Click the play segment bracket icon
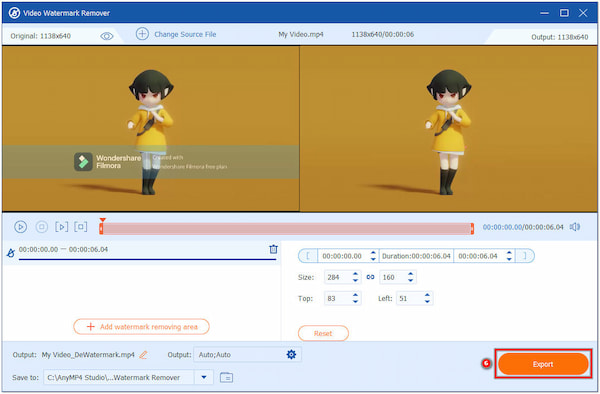This screenshot has width=600, height=394. (62, 227)
